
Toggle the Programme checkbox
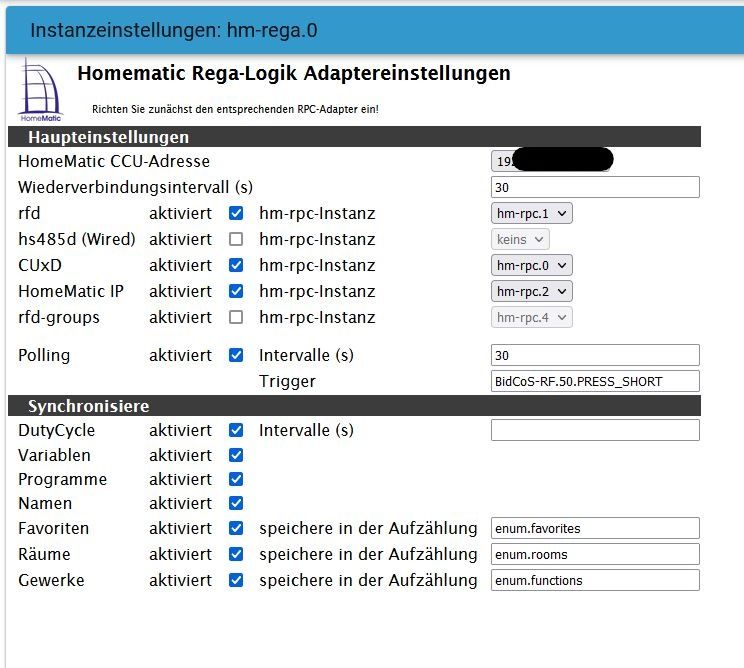click(x=236, y=479)
